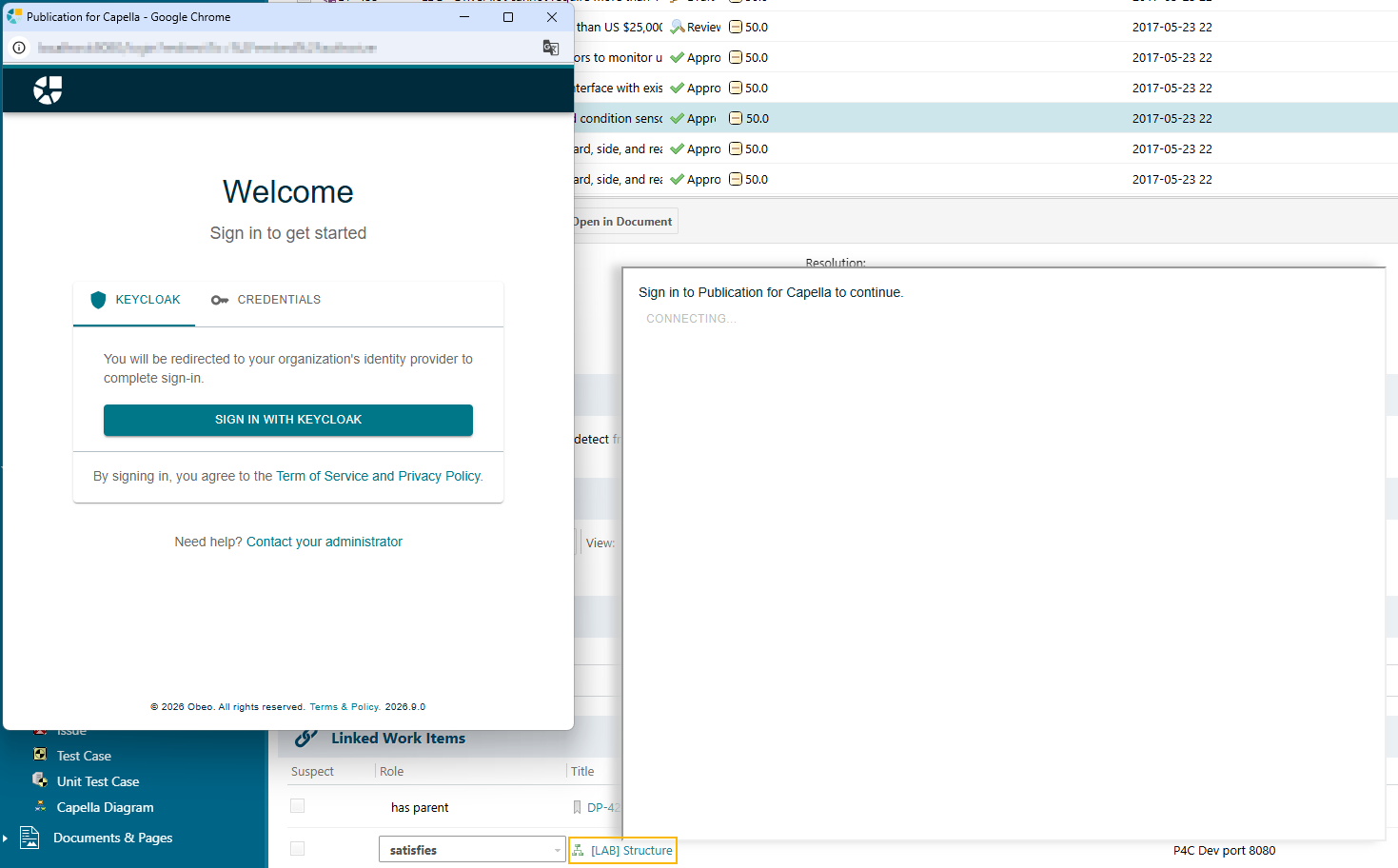The image size is (1398, 868).
Task: Click the Role column header
Action: (x=391, y=771)
